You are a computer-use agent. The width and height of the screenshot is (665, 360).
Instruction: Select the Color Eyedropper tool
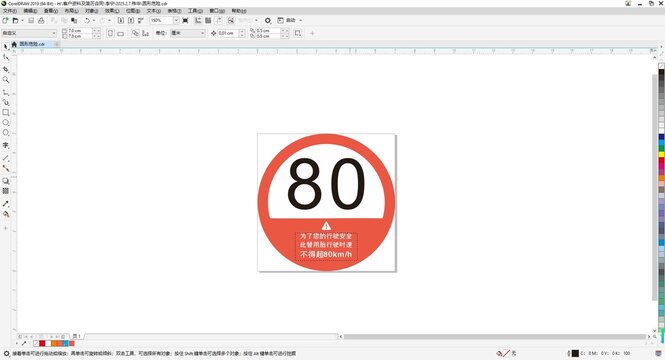point(6,204)
